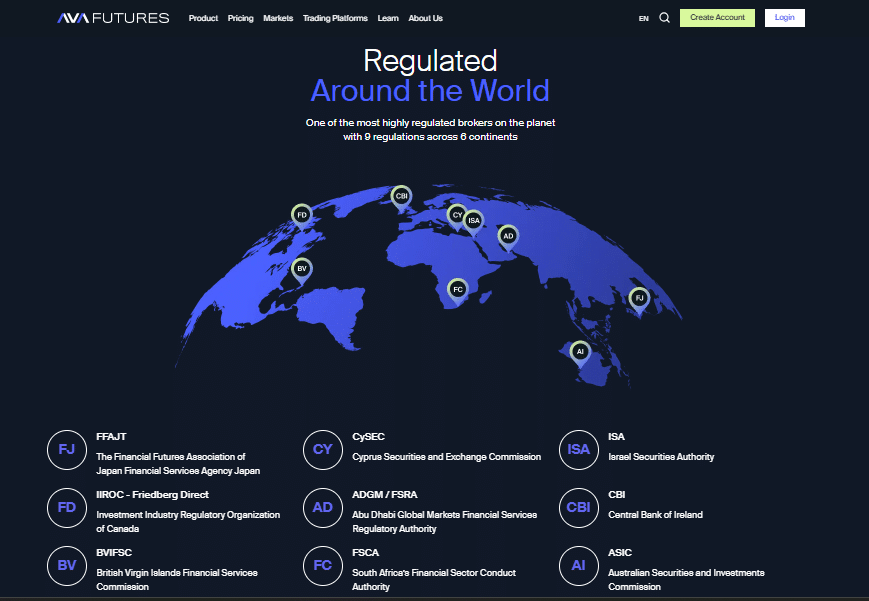Open the Markets menu
The image size is (869, 601).
(x=278, y=18)
